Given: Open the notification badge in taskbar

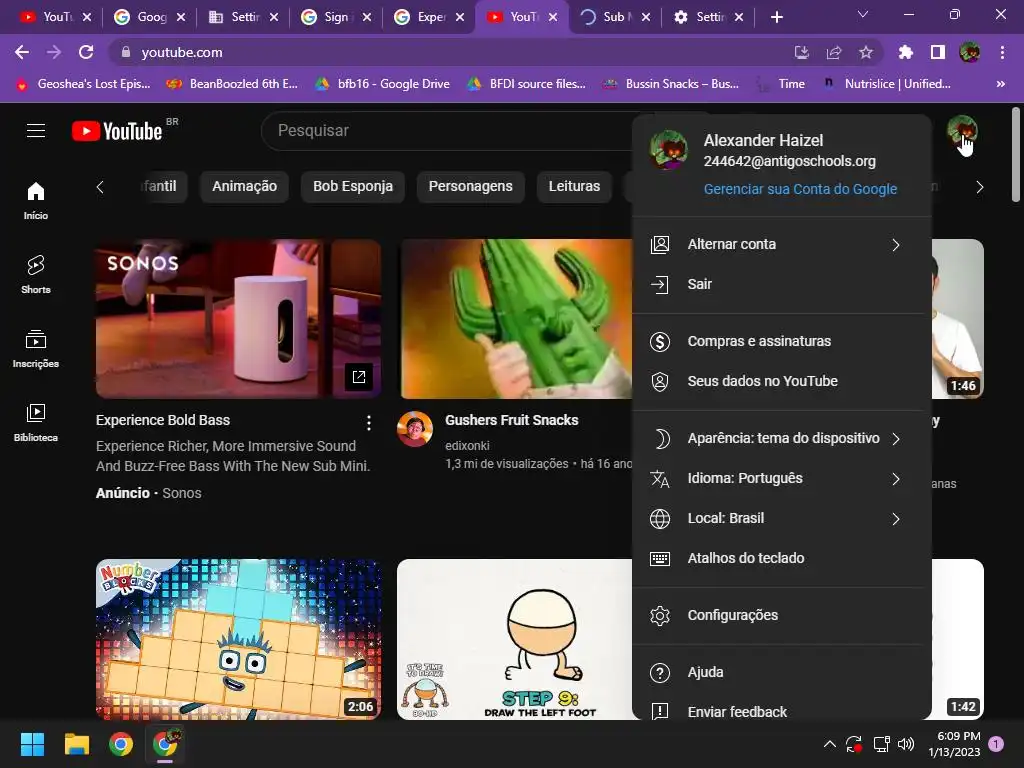Looking at the screenshot, I should click(996, 744).
